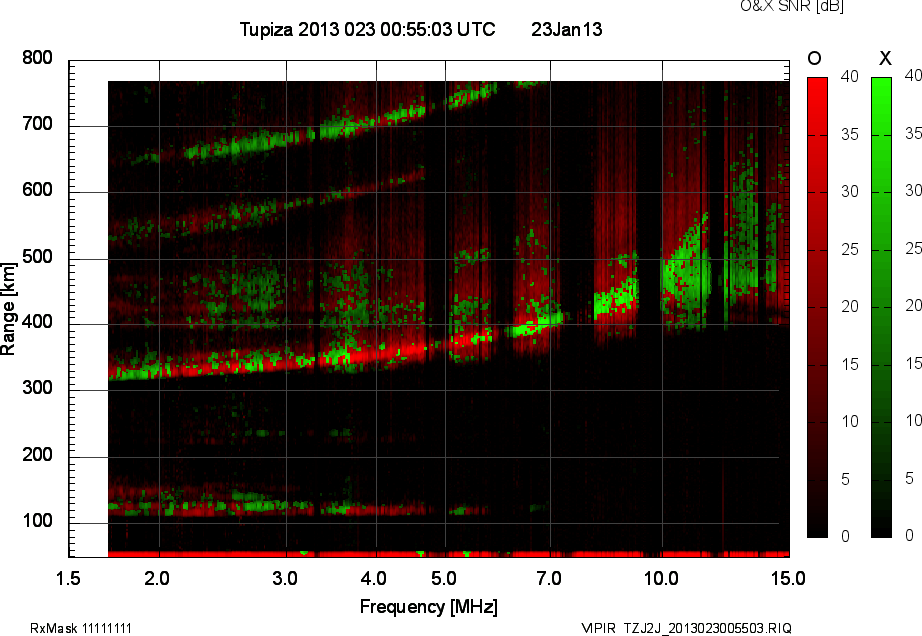Click the 3.0 frequency tick label
The height and width of the screenshot is (636, 922).
[x=285, y=578]
